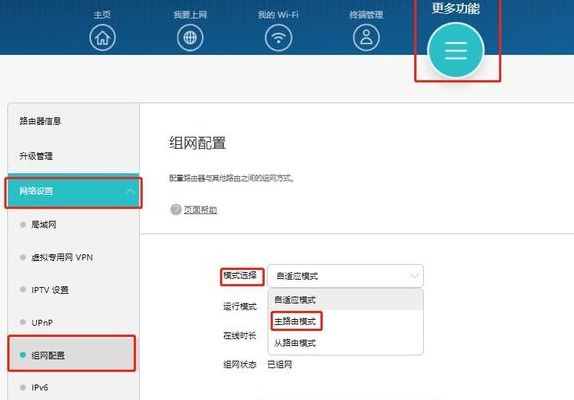Open the 页面帮助 link
The width and height of the screenshot is (574, 400).
pos(200,210)
